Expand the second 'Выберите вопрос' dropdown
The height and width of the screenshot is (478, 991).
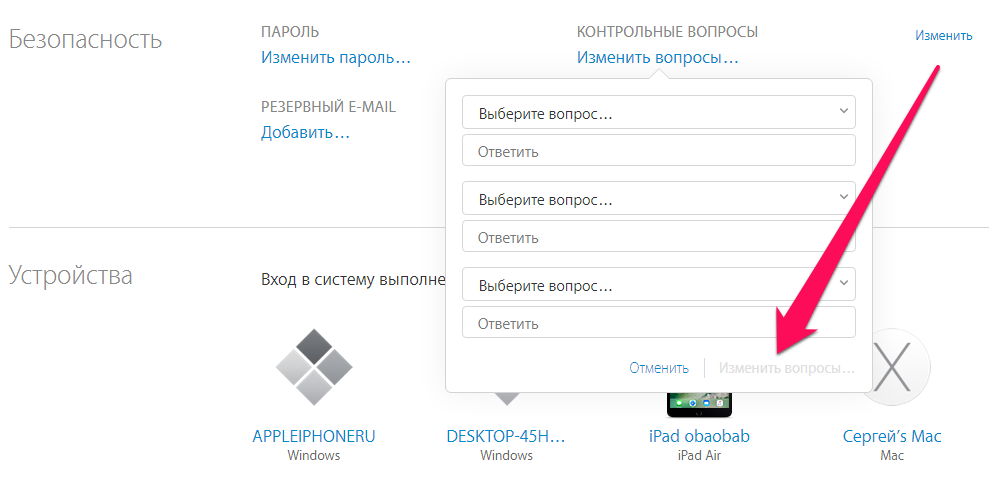click(x=658, y=199)
